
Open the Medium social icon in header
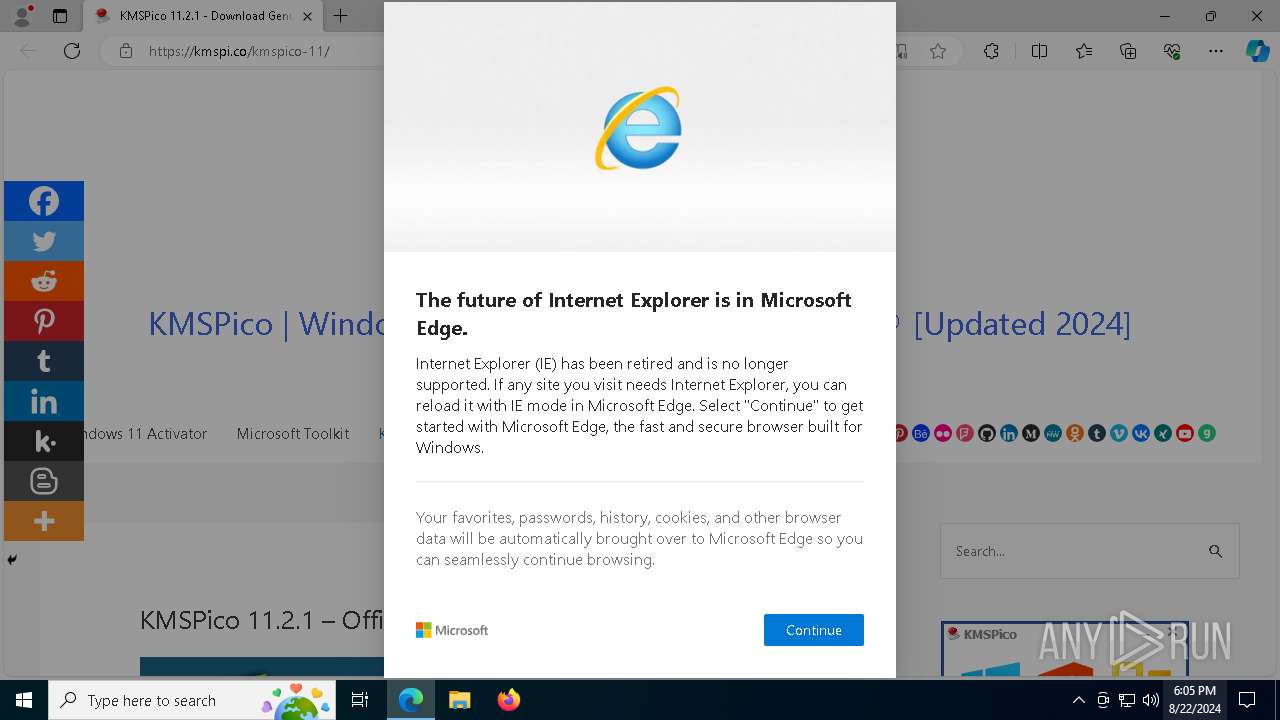1030,433
